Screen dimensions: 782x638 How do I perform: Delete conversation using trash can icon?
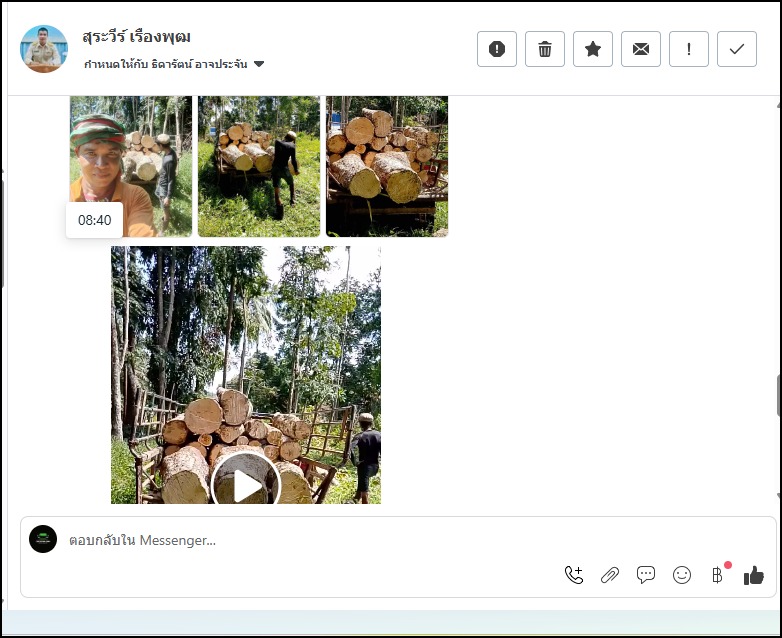coord(545,49)
